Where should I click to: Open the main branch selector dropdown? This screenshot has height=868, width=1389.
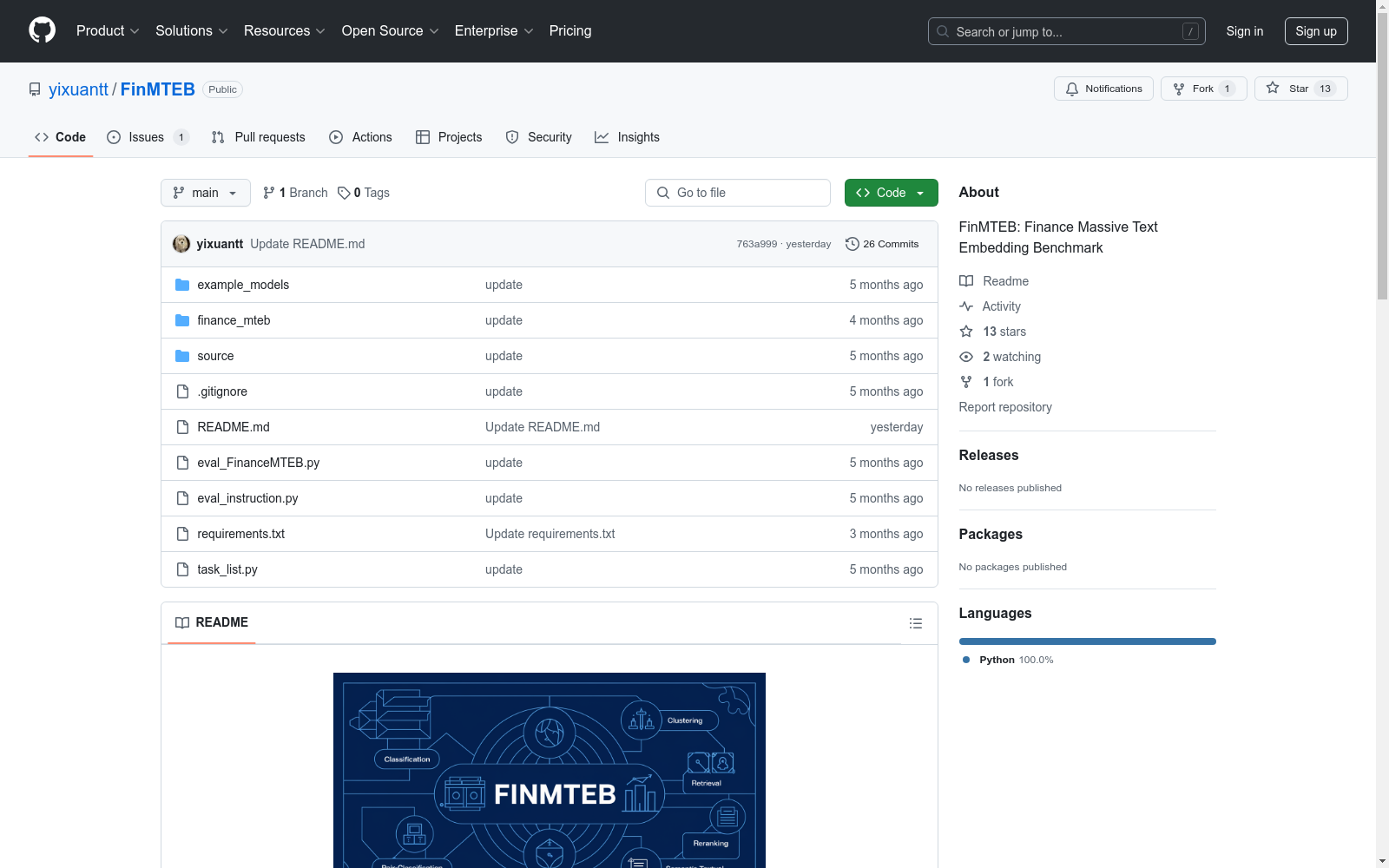[206, 193]
